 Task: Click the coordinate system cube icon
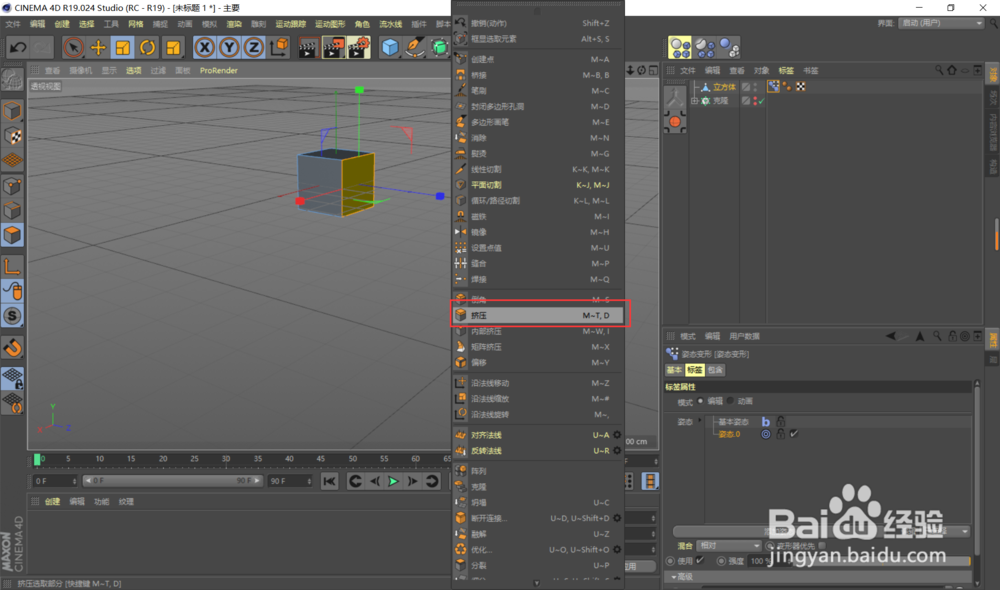pyautogui.click(x=279, y=47)
